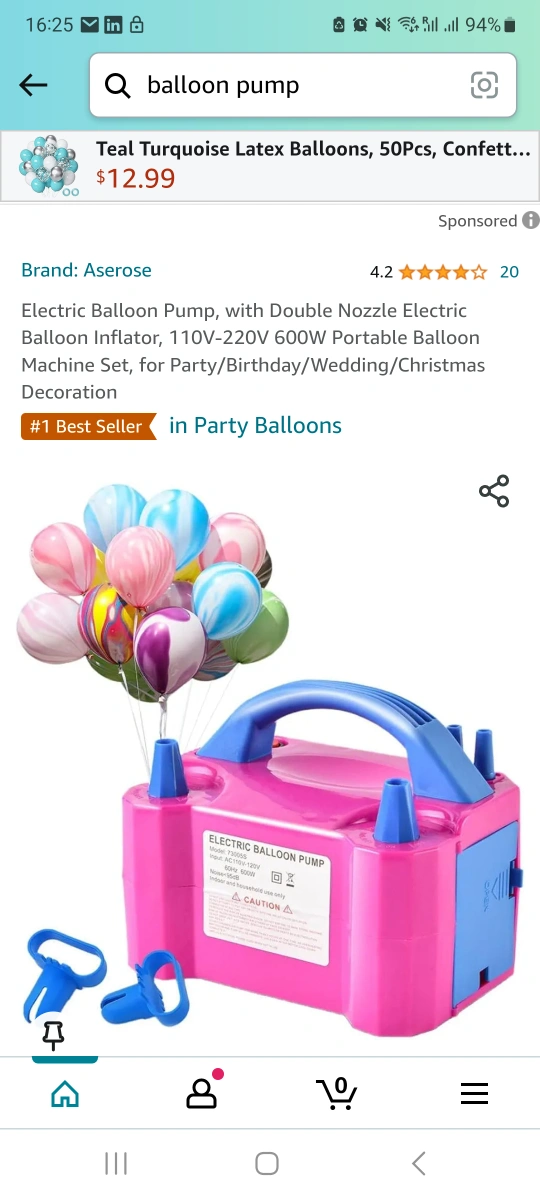Tap the Android recent apps button
540x1200 pixels.
point(116,1163)
